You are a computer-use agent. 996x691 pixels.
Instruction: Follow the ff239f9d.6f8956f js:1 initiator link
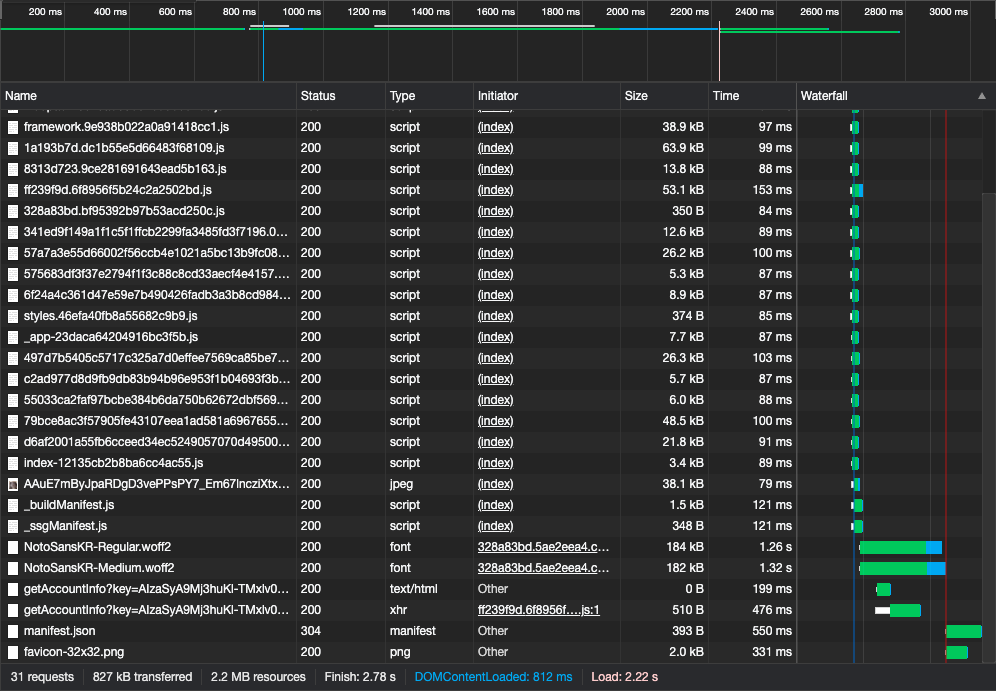(538, 610)
